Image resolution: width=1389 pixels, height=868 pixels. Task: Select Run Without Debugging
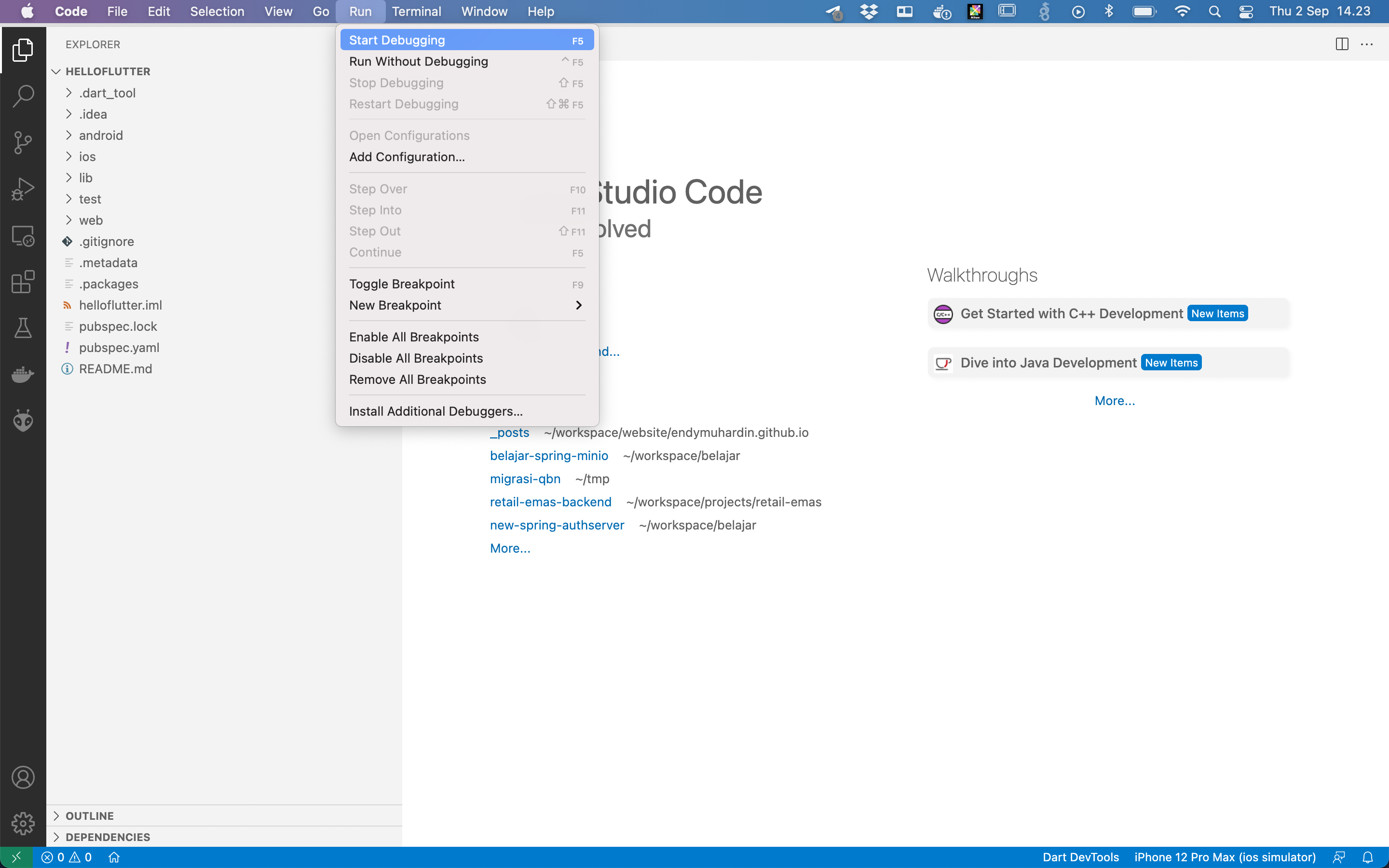tap(467, 61)
